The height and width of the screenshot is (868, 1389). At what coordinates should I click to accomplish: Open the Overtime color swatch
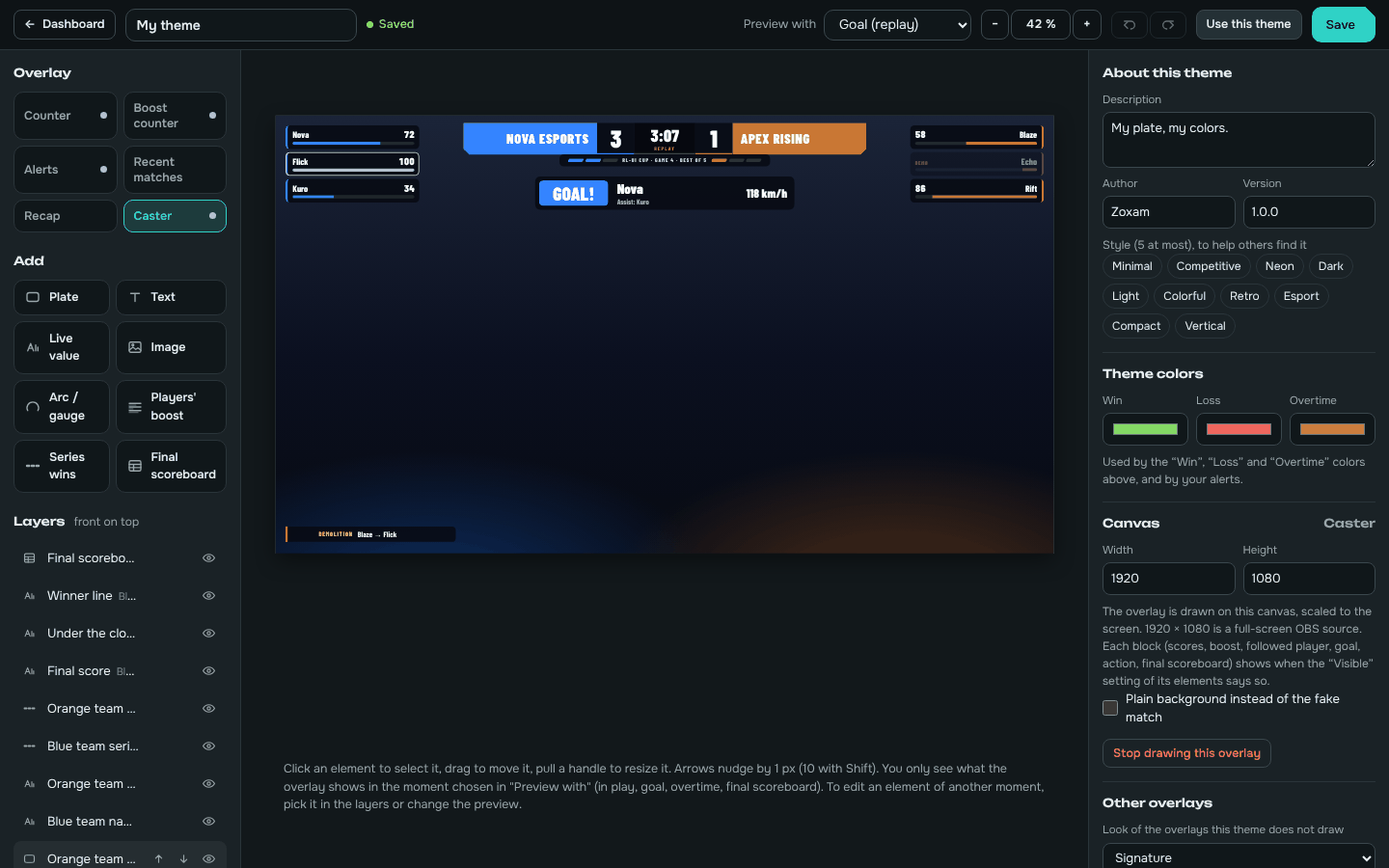coord(1332,429)
